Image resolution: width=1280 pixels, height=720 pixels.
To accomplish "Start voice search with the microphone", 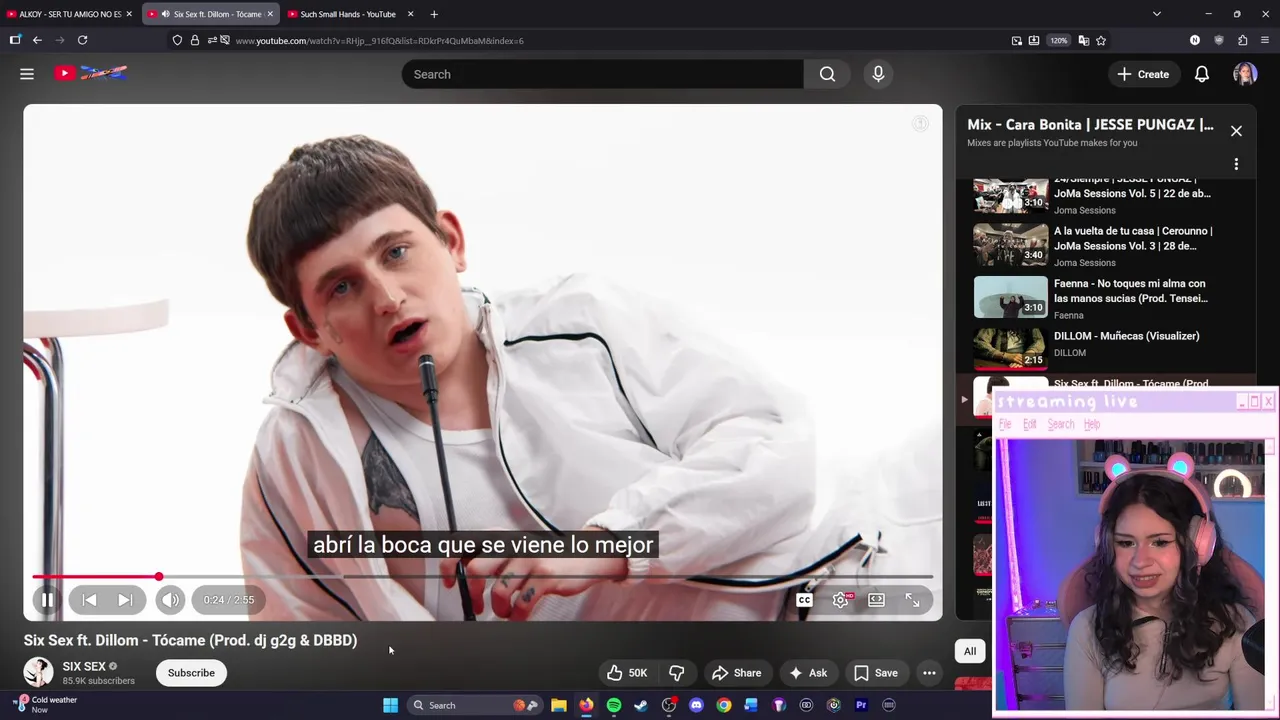I will tap(878, 74).
